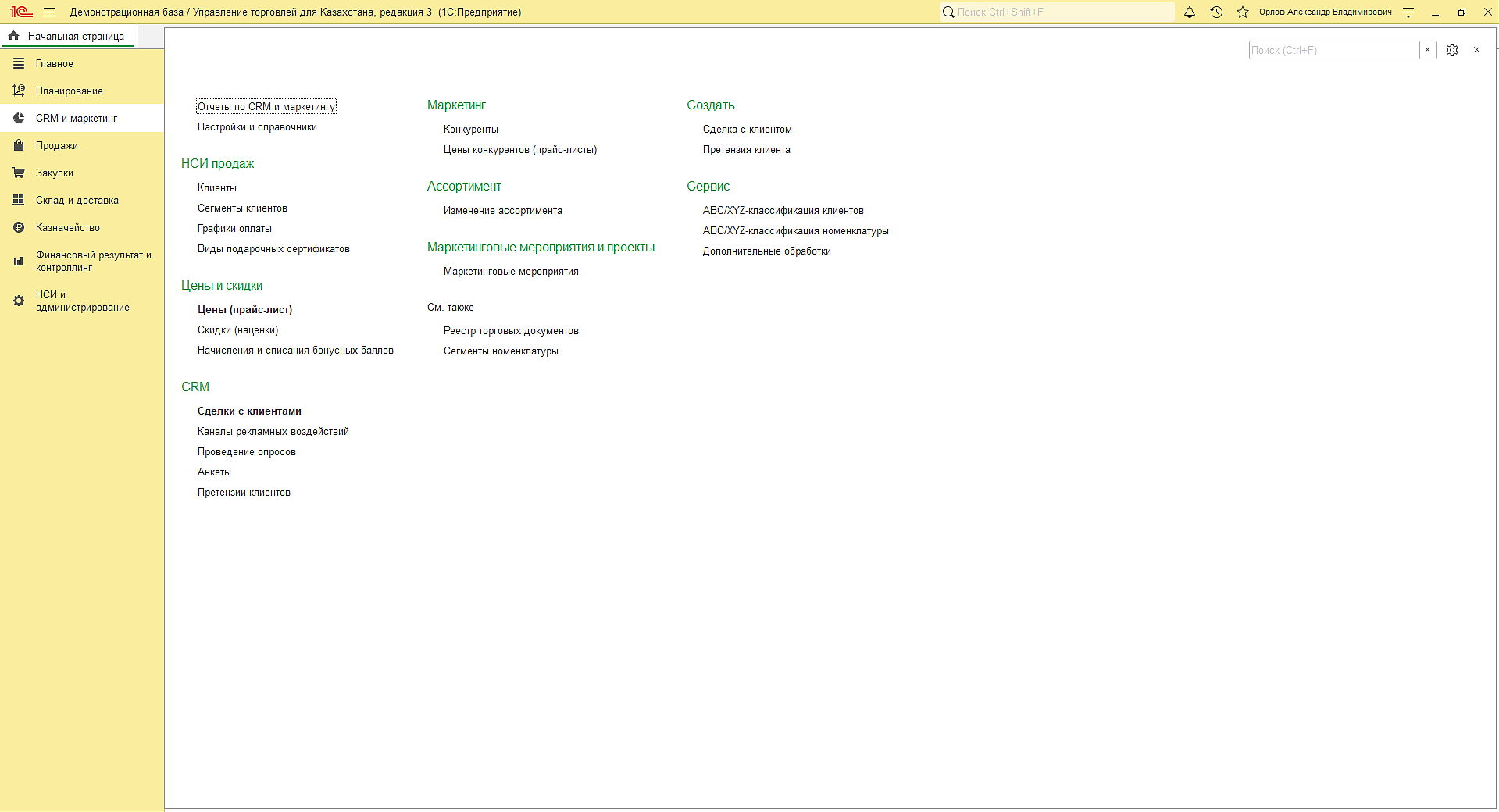This screenshot has height=812, width=1499.
Task: Click the Планирование section icon
Action: point(19,91)
